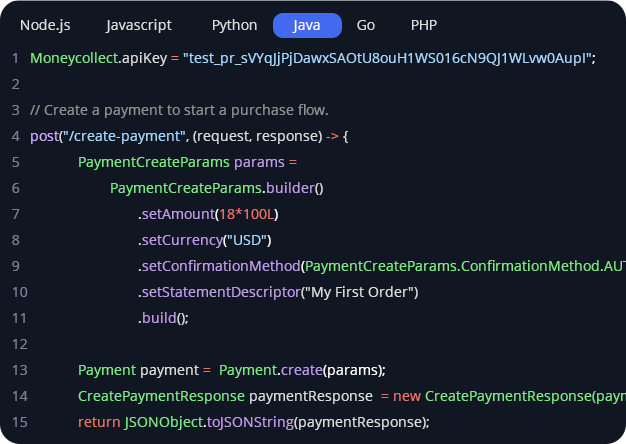
Task: Select the Javascript code tab
Action: point(137,25)
